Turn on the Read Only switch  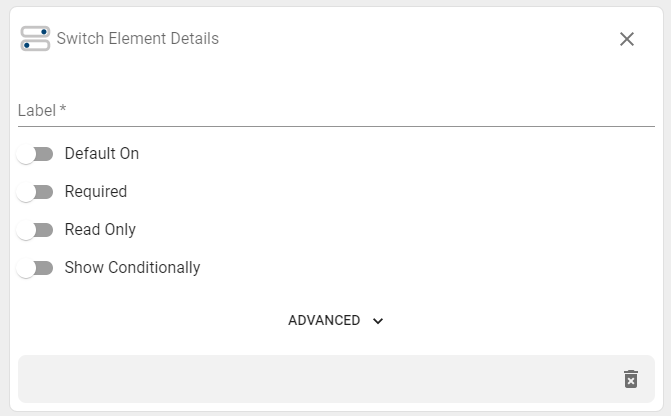tap(35, 230)
